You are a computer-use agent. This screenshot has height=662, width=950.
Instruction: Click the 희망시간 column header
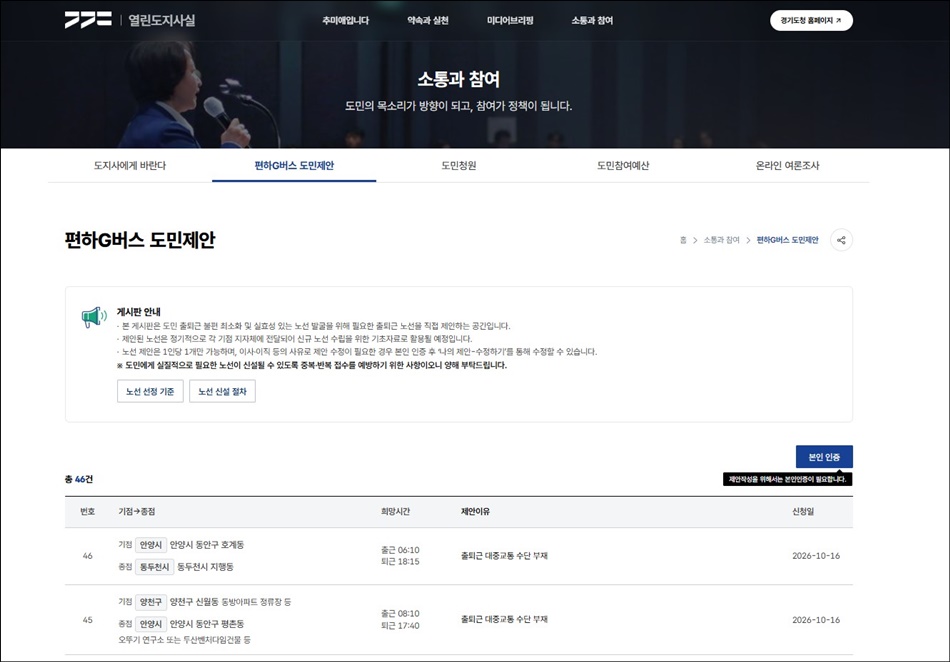pos(395,512)
